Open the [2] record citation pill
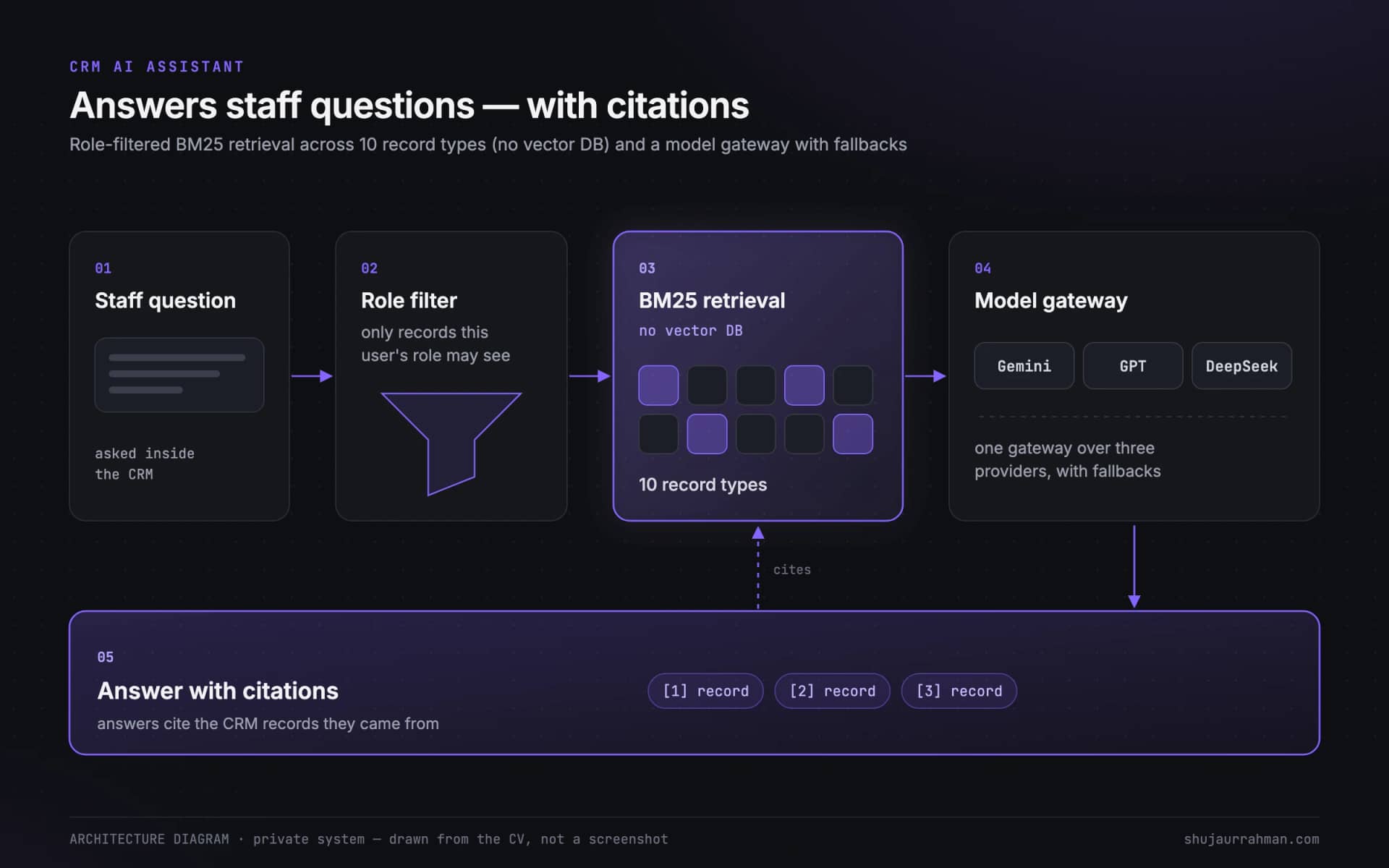This screenshot has width=1389, height=868. click(x=832, y=691)
